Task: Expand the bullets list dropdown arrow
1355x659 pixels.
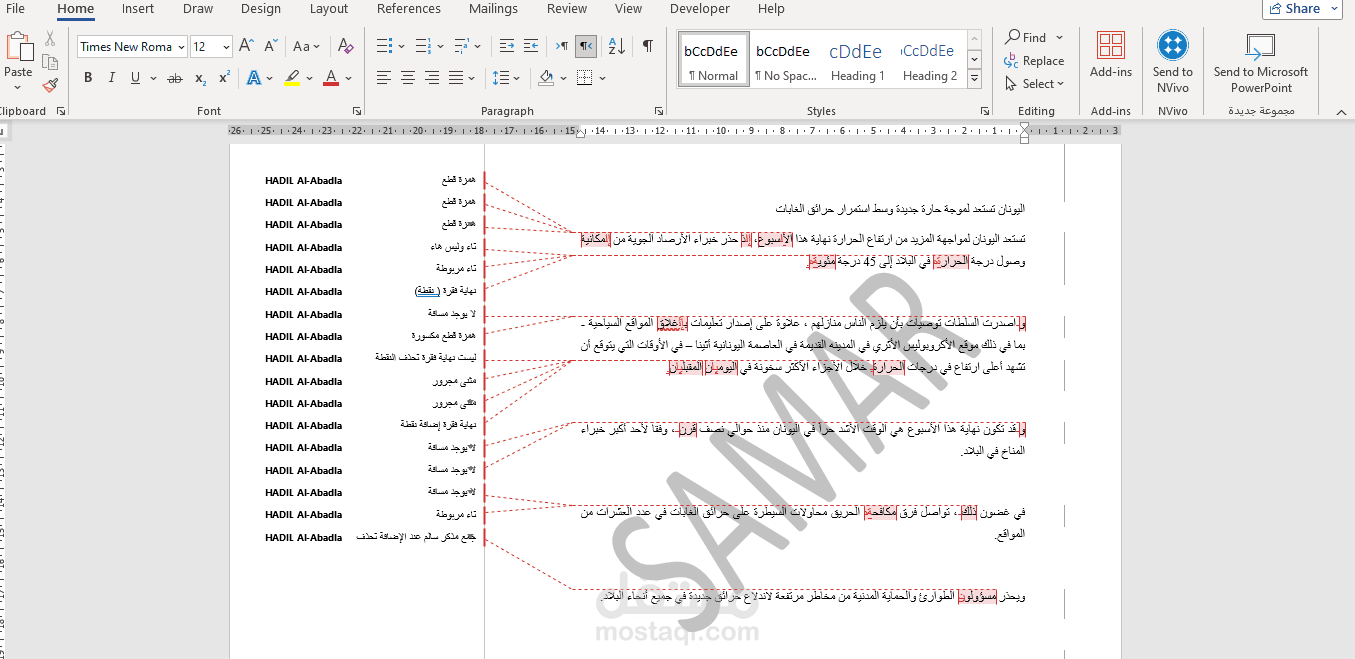Action: (x=402, y=46)
